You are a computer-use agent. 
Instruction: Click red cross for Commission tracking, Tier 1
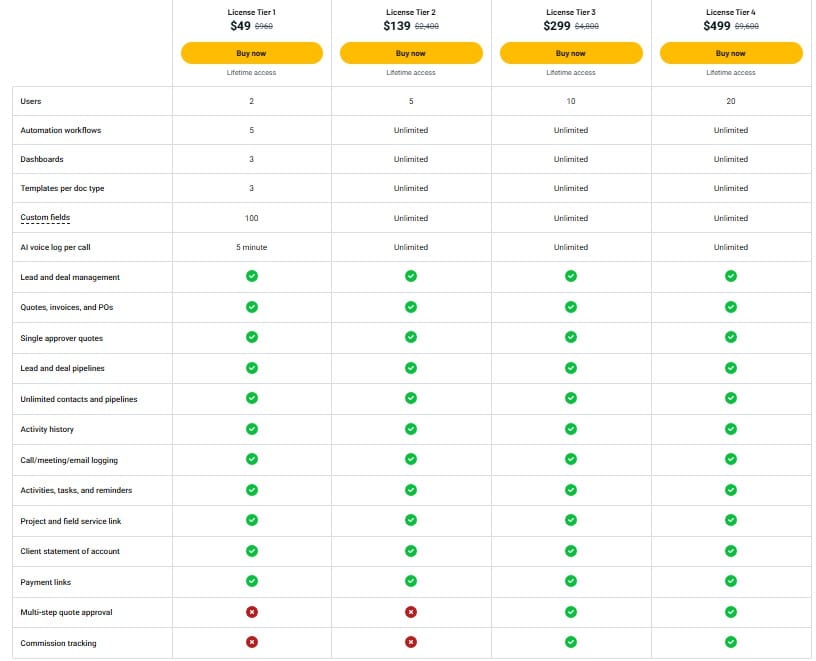coord(251,642)
